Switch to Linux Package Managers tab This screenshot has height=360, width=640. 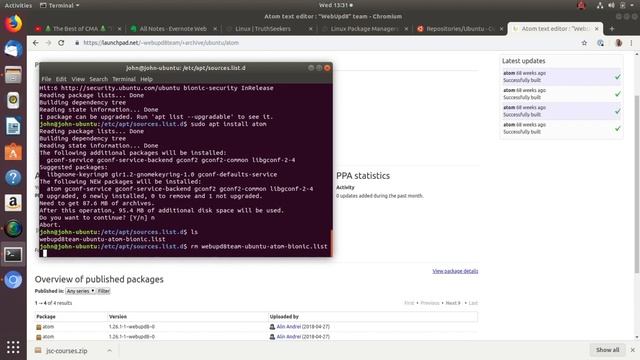[x=363, y=29]
